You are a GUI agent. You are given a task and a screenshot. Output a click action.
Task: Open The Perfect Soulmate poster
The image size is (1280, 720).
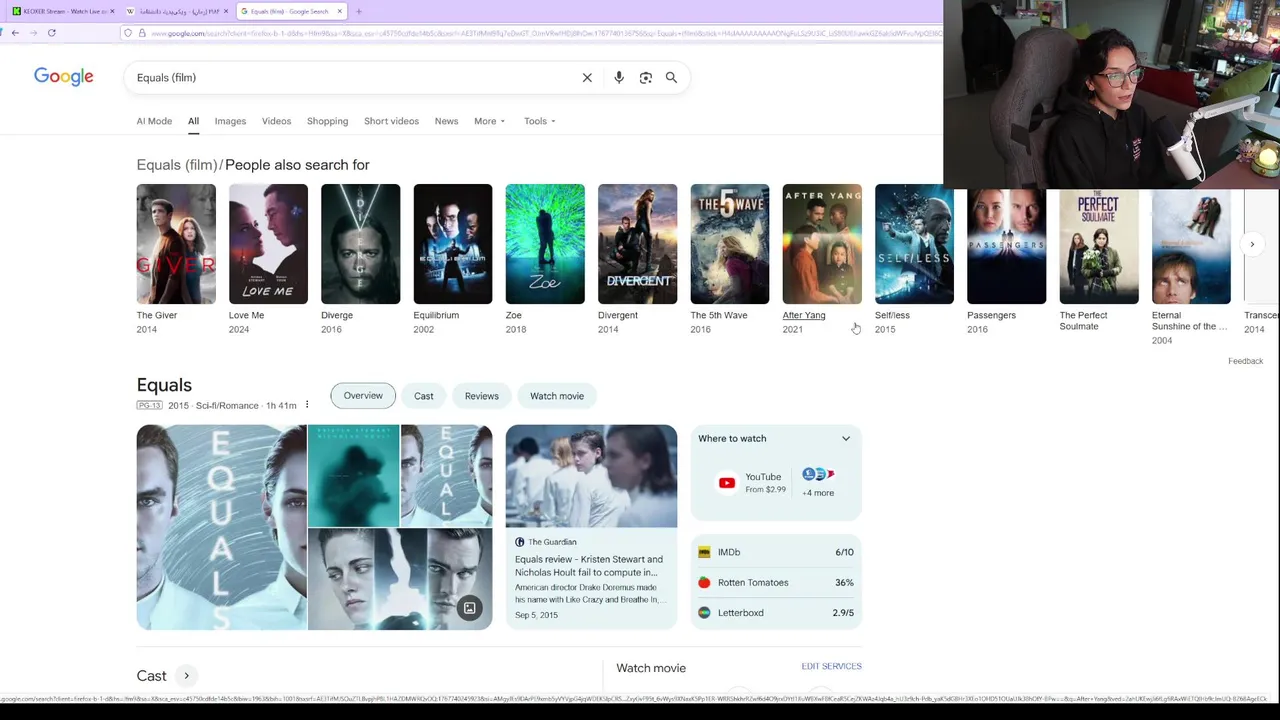point(1099,244)
